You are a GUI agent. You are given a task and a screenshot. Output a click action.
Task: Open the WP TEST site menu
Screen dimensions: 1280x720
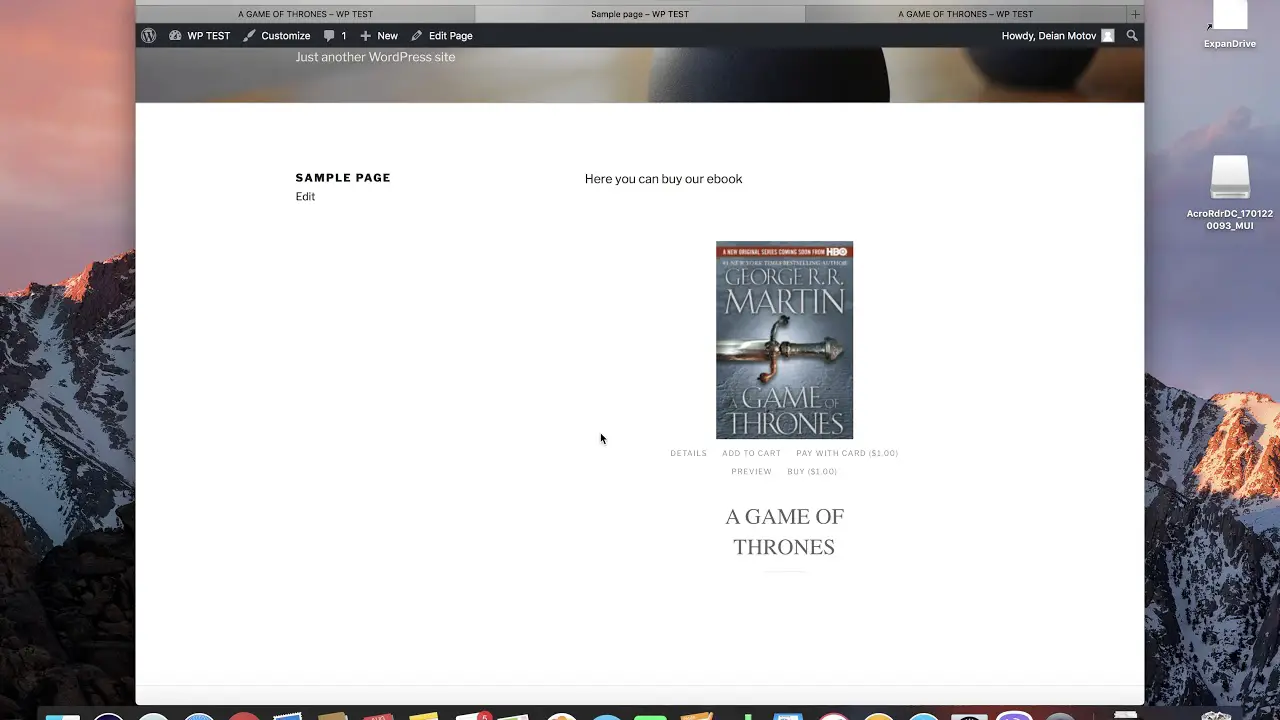[200, 35]
